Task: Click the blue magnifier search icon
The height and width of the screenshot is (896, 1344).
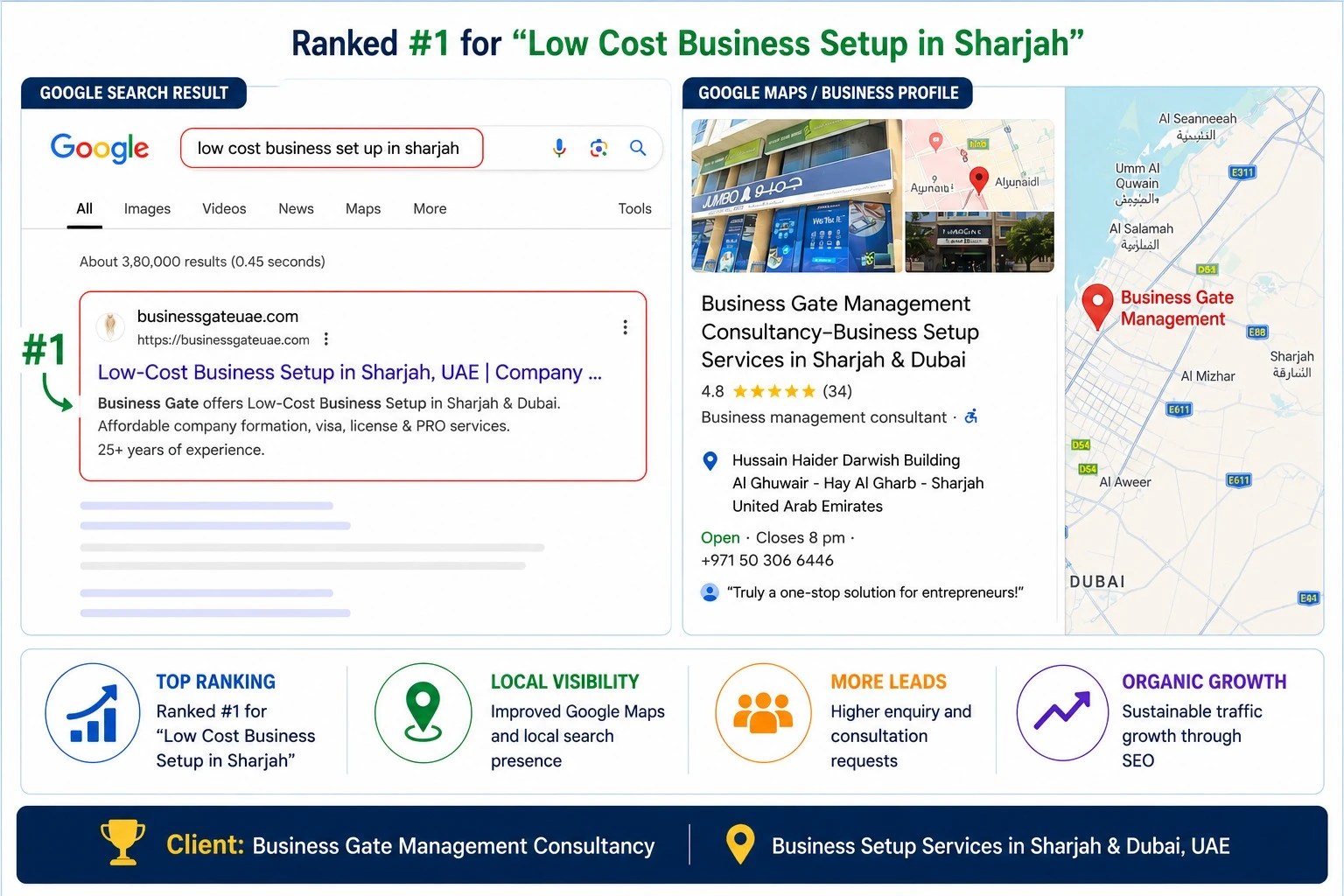Action: pos(638,148)
